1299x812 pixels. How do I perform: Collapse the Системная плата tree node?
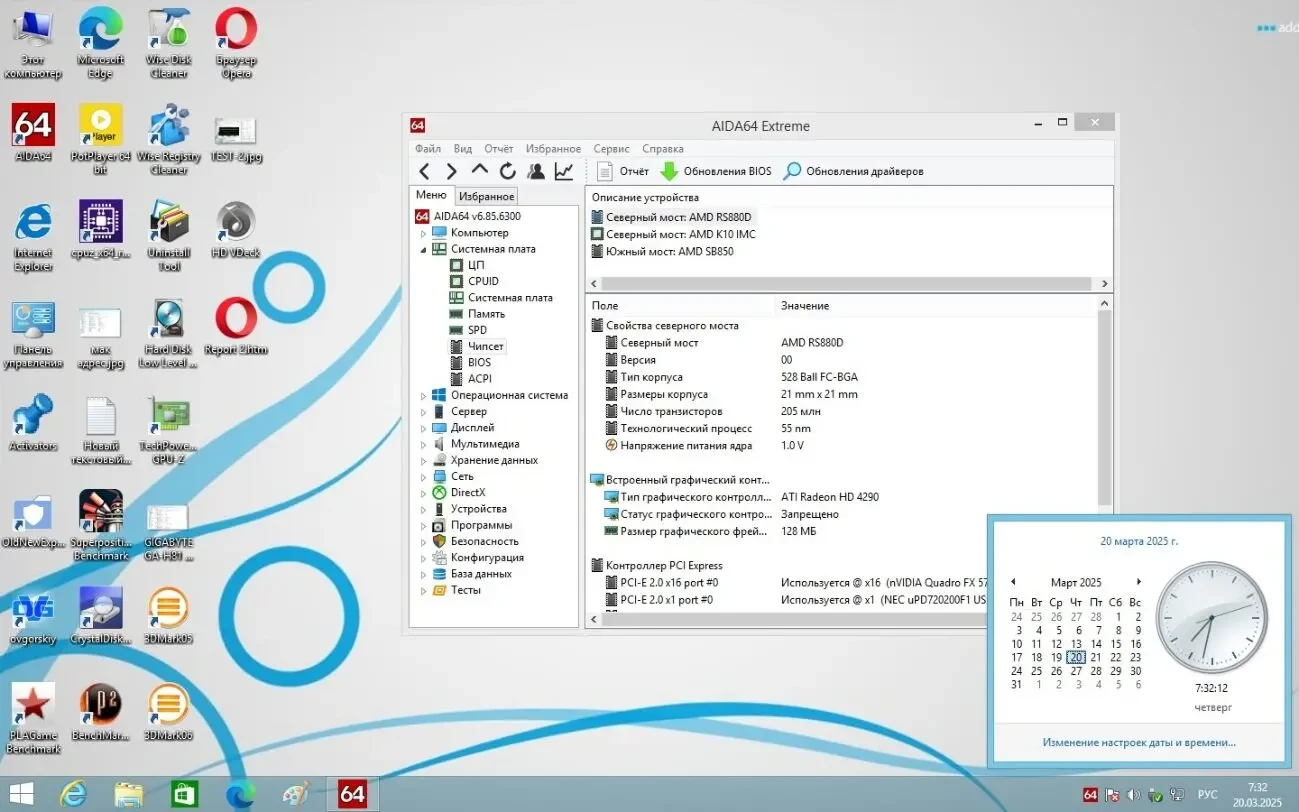point(423,249)
